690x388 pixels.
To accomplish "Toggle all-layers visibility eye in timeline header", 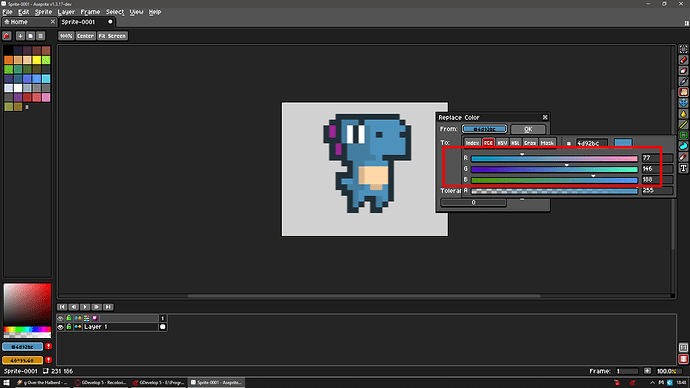I will pyautogui.click(x=61, y=318).
